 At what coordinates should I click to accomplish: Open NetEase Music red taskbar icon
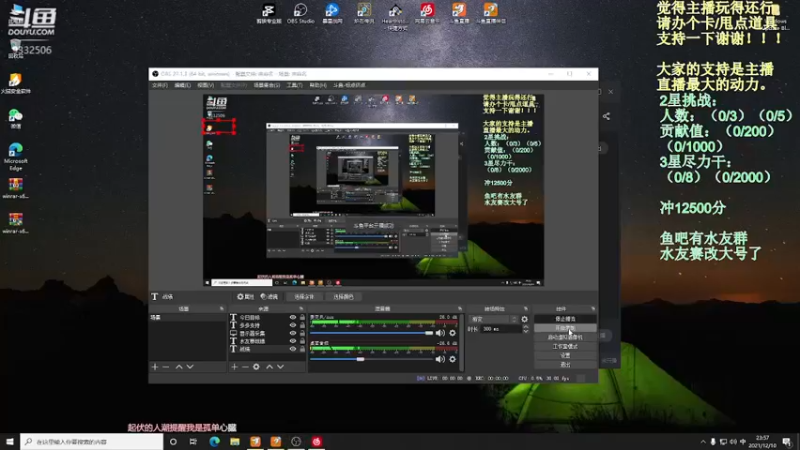pyautogui.click(x=317, y=441)
